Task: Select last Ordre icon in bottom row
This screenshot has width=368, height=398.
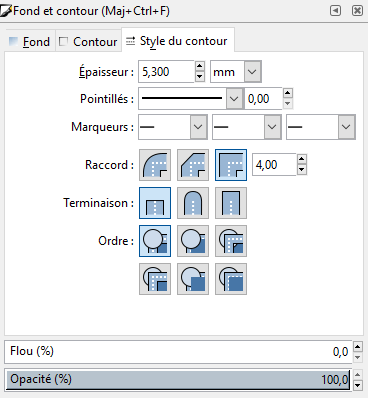Action: point(231,279)
